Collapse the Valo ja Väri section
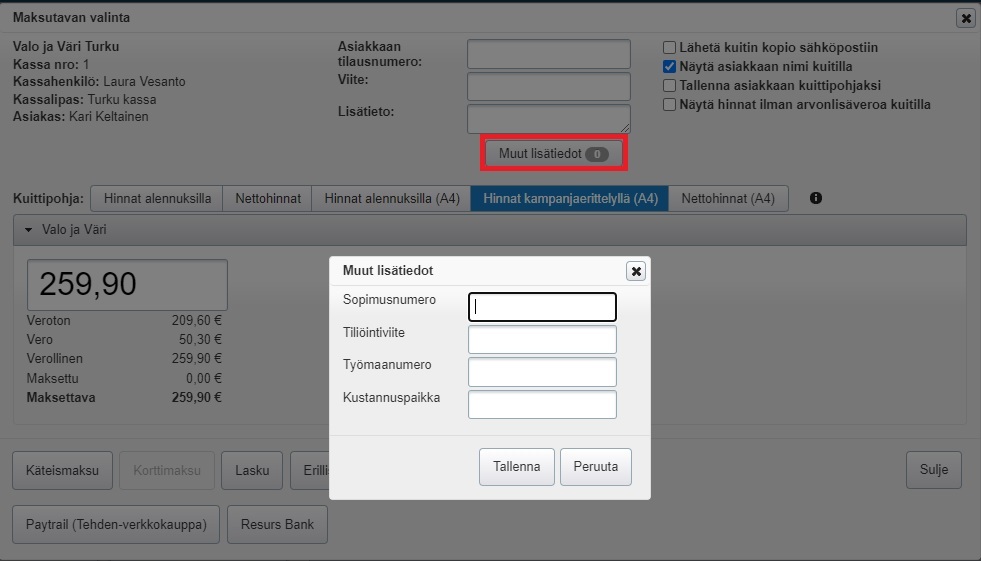 (x=29, y=230)
